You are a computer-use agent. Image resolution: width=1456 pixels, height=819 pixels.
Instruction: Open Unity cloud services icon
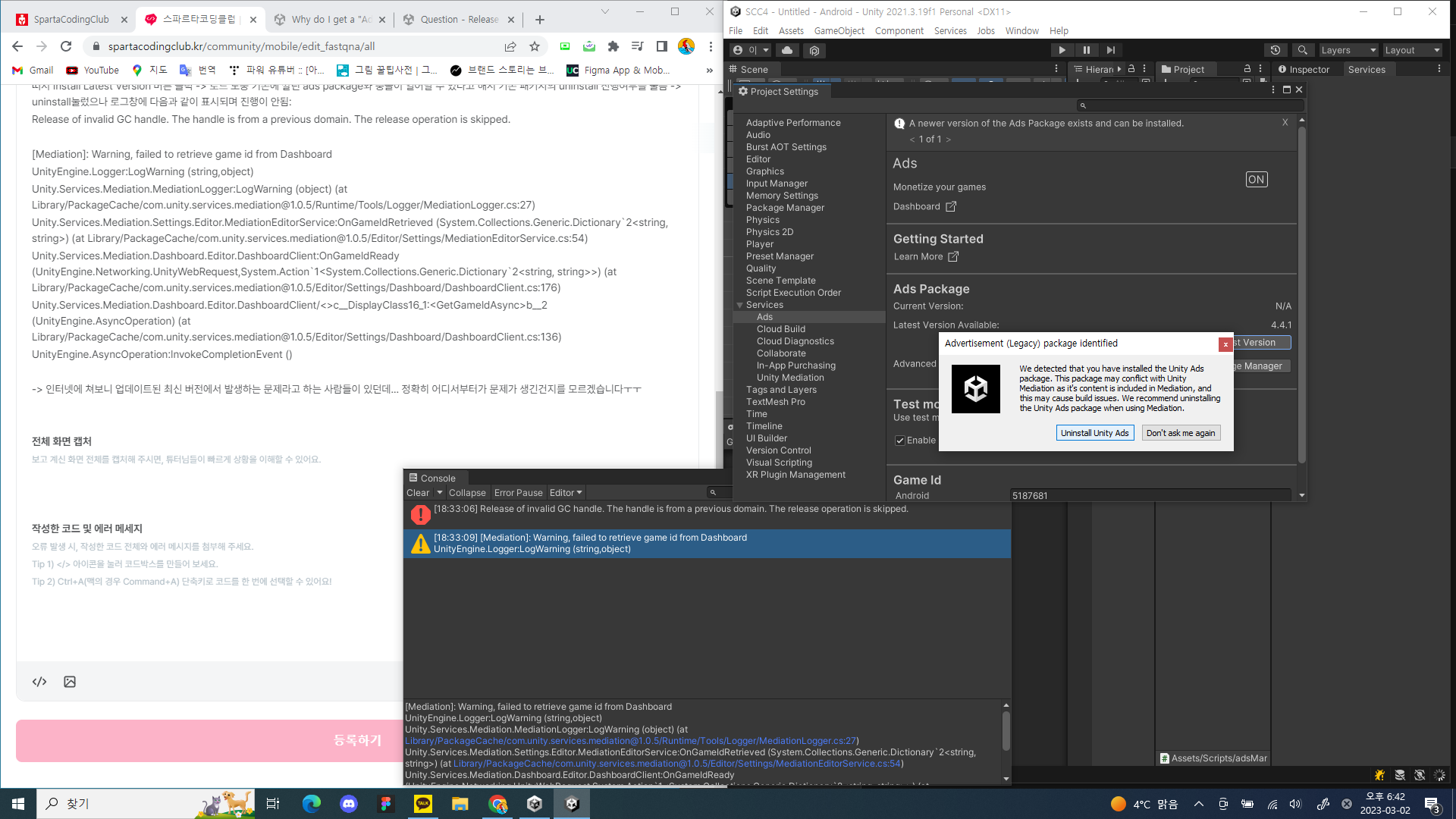click(787, 50)
